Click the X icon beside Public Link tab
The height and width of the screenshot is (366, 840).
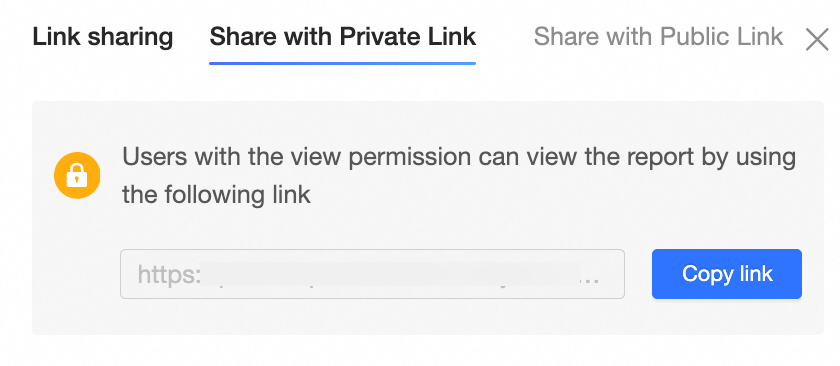pyautogui.click(x=817, y=40)
